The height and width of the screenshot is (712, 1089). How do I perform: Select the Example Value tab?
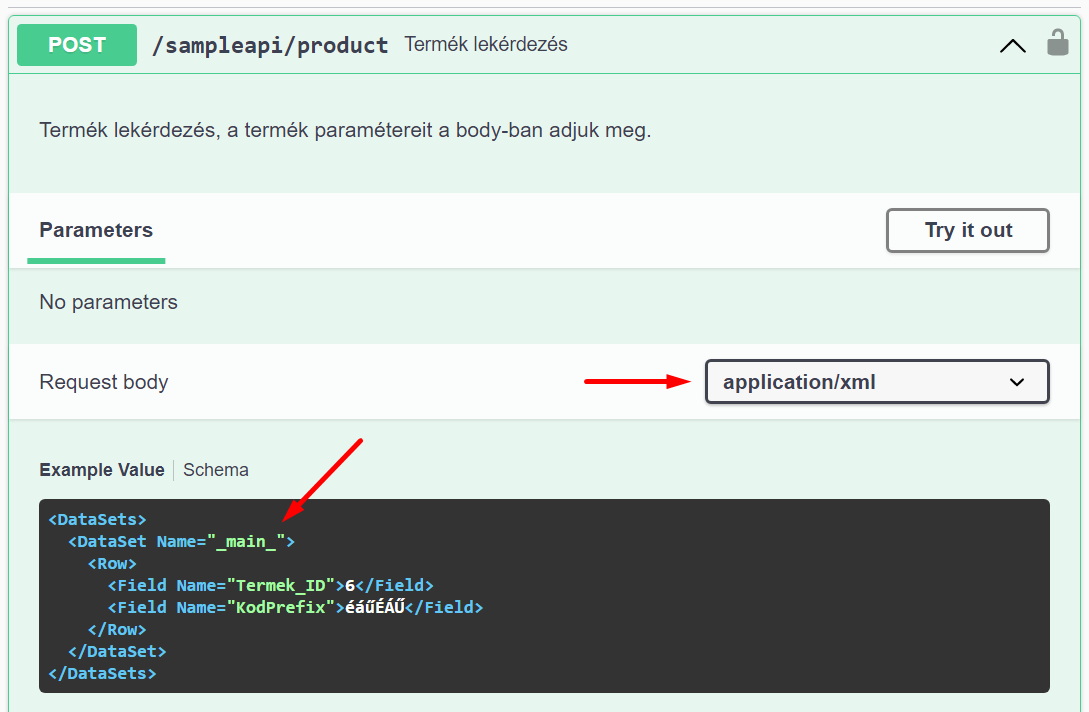101,470
